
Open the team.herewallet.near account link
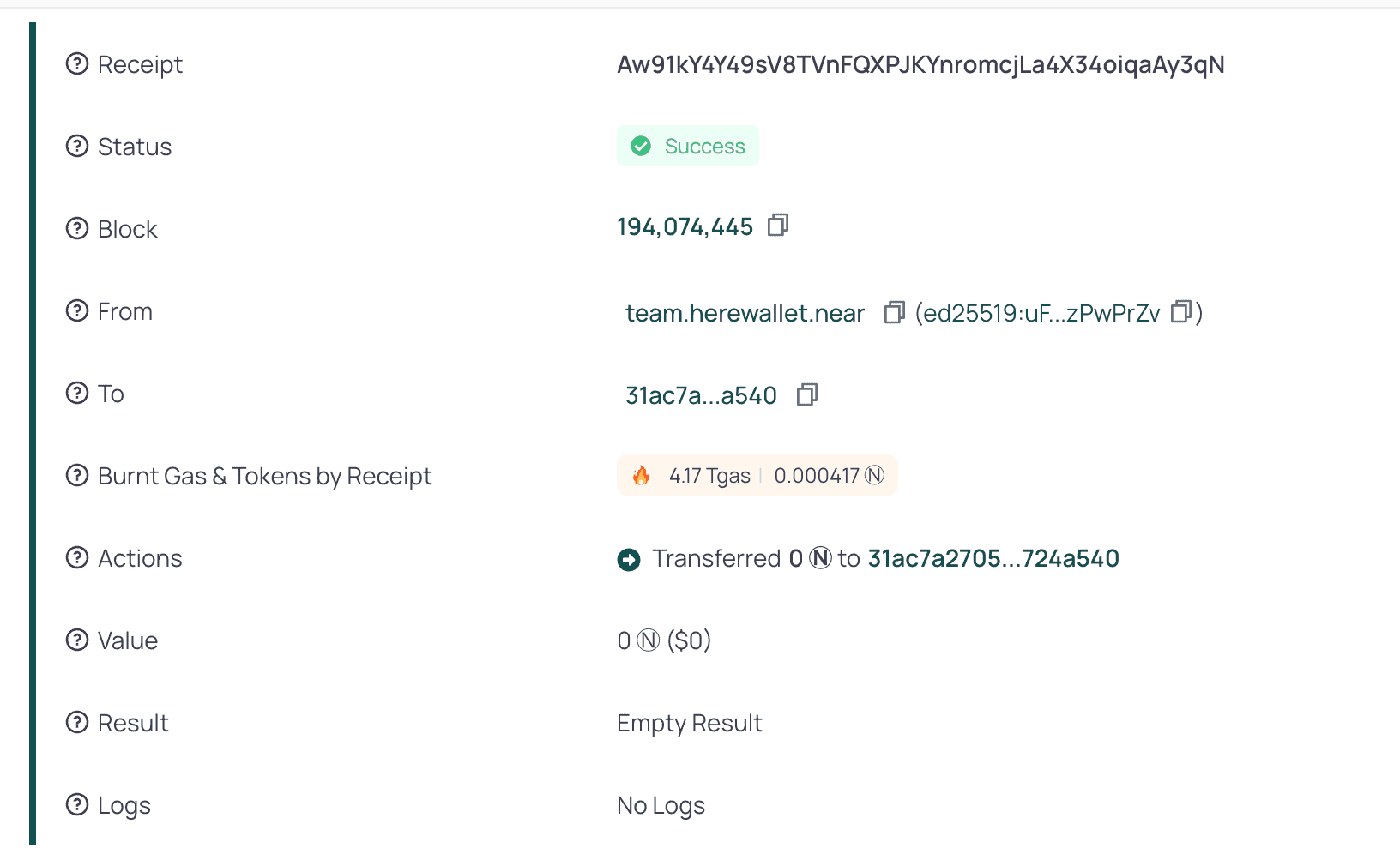coord(744,313)
